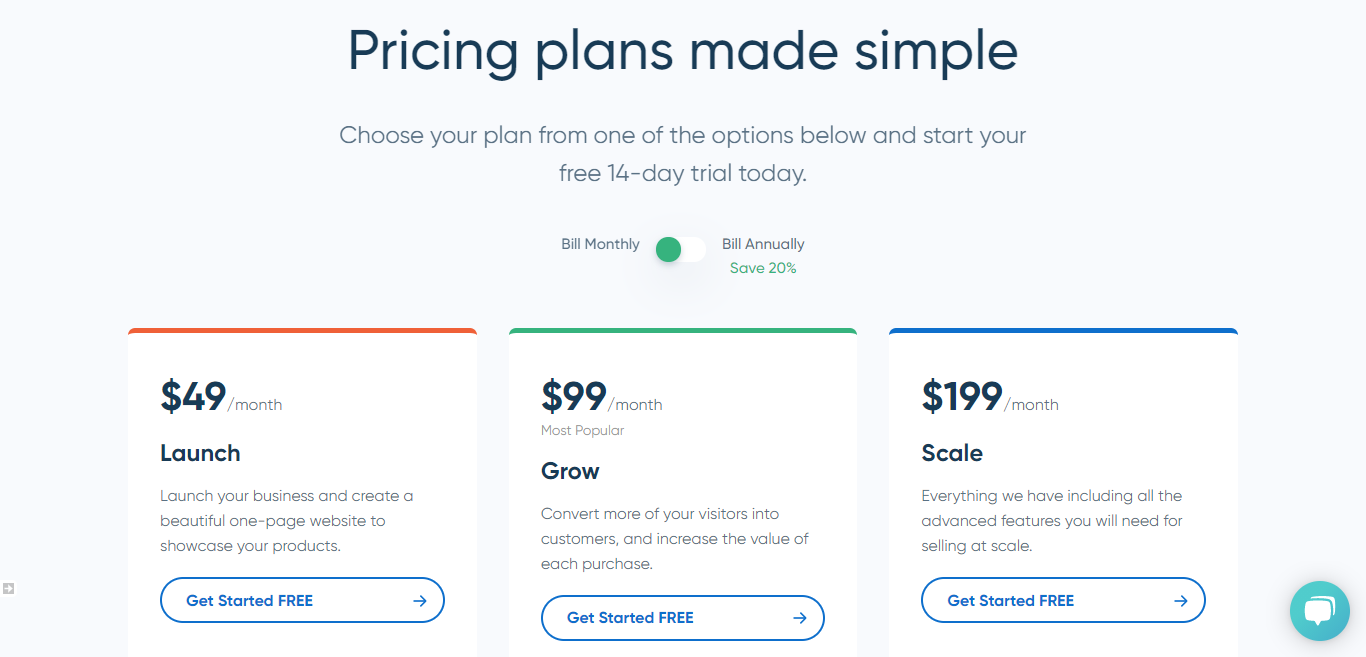Start the Scale plan with Get Started FREE
This screenshot has width=1366, height=657.
[x=1063, y=600]
